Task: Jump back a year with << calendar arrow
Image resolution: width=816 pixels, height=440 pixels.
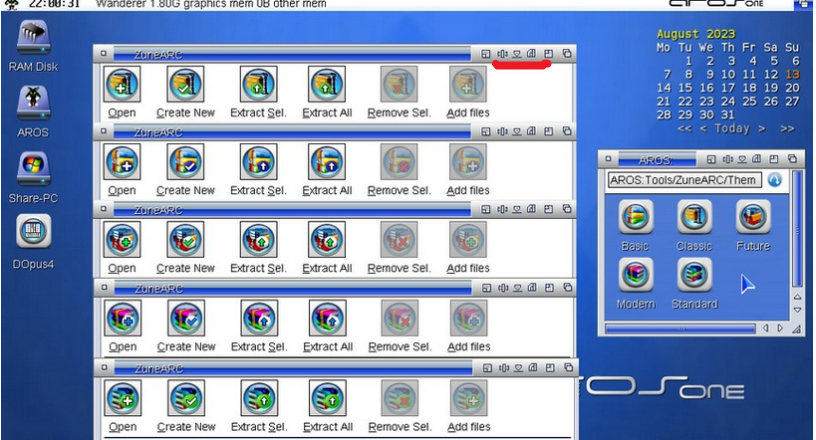Action: tap(685, 128)
